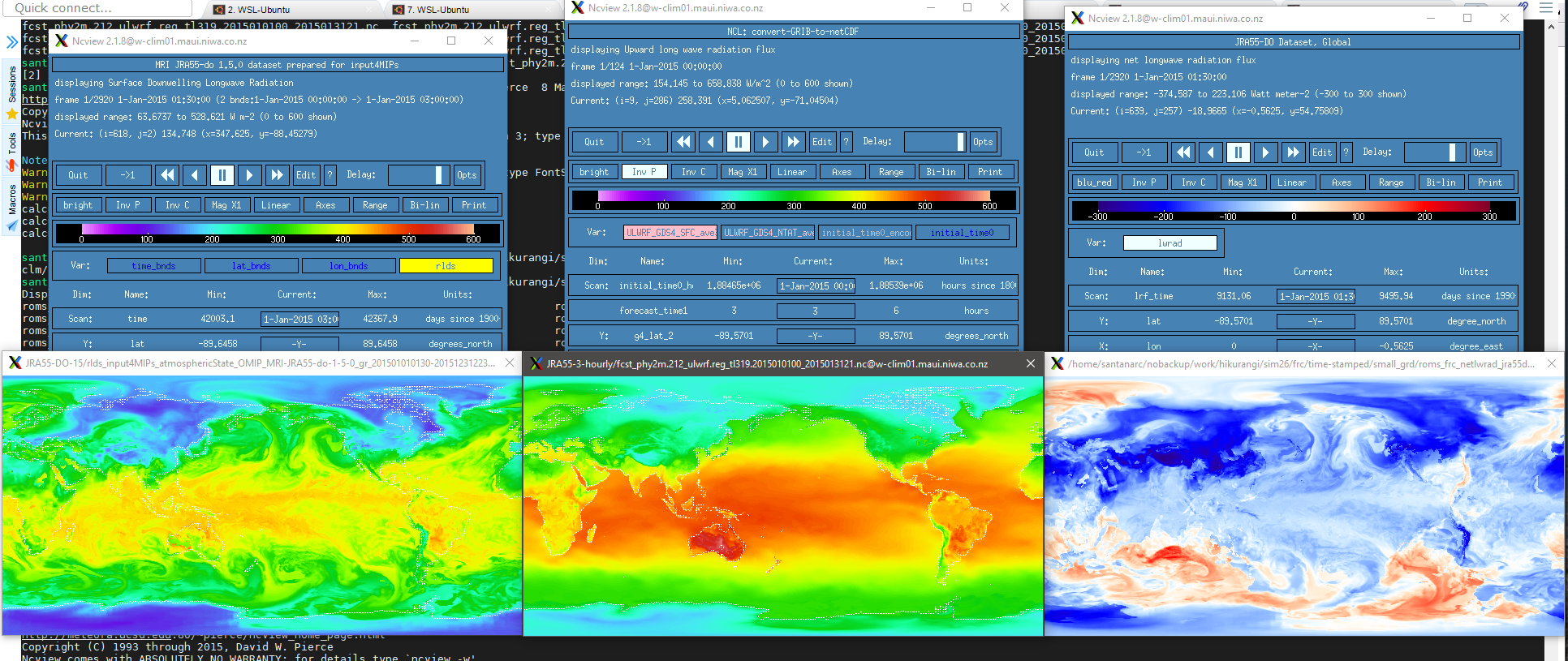Switch to the 7. WSL-Ubuntu terminal tab
1568x661 pixels.
(438, 10)
